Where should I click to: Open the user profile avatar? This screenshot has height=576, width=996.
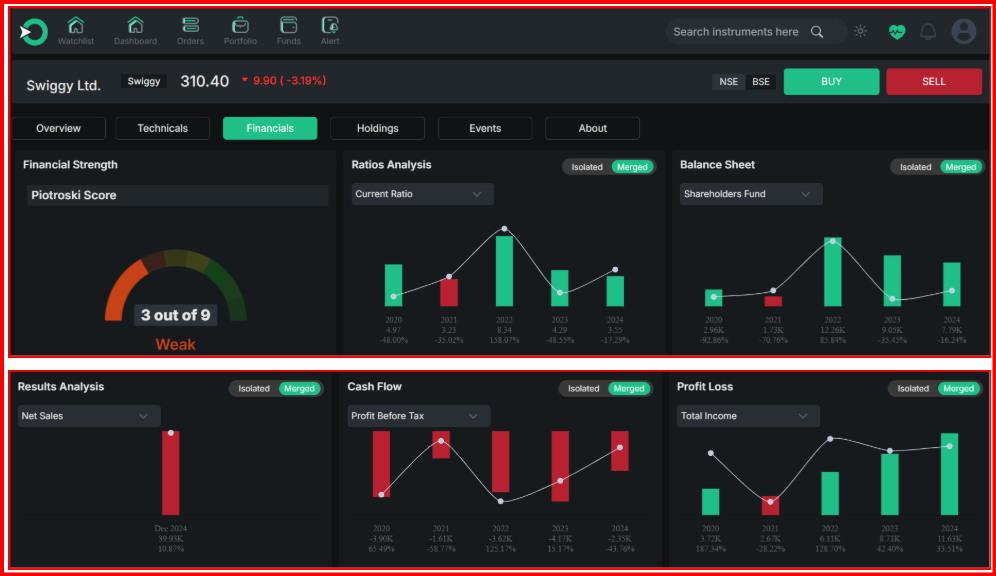click(x=964, y=31)
